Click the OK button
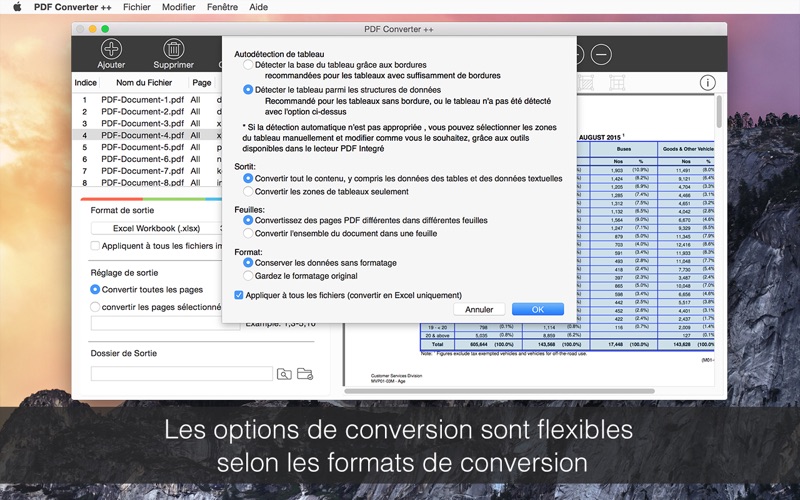The width and height of the screenshot is (800, 500). [538, 309]
